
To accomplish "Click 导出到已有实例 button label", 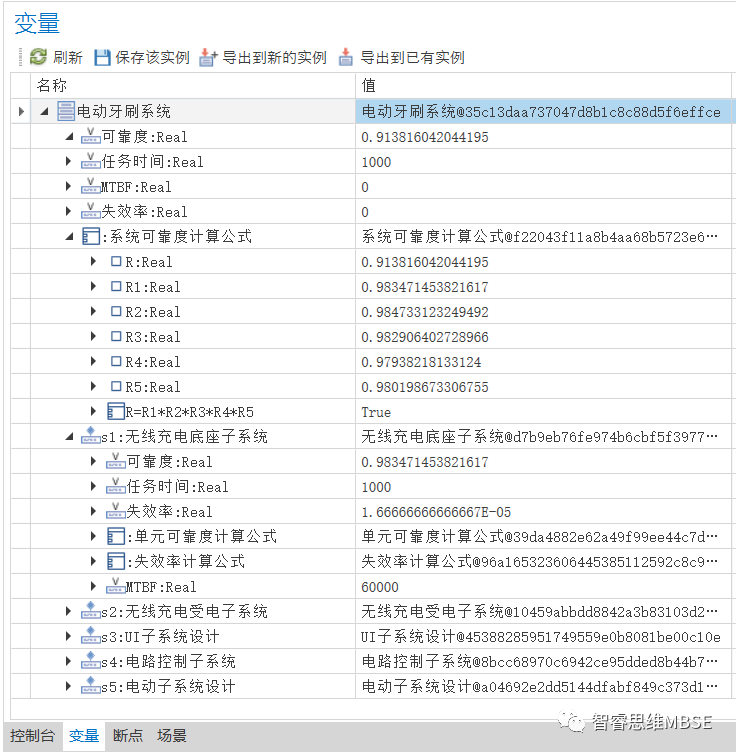I will click(x=412, y=57).
